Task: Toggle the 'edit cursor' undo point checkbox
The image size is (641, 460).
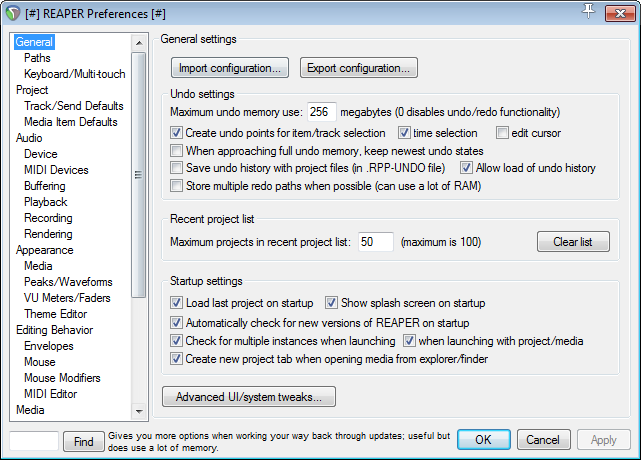Action: (503, 133)
